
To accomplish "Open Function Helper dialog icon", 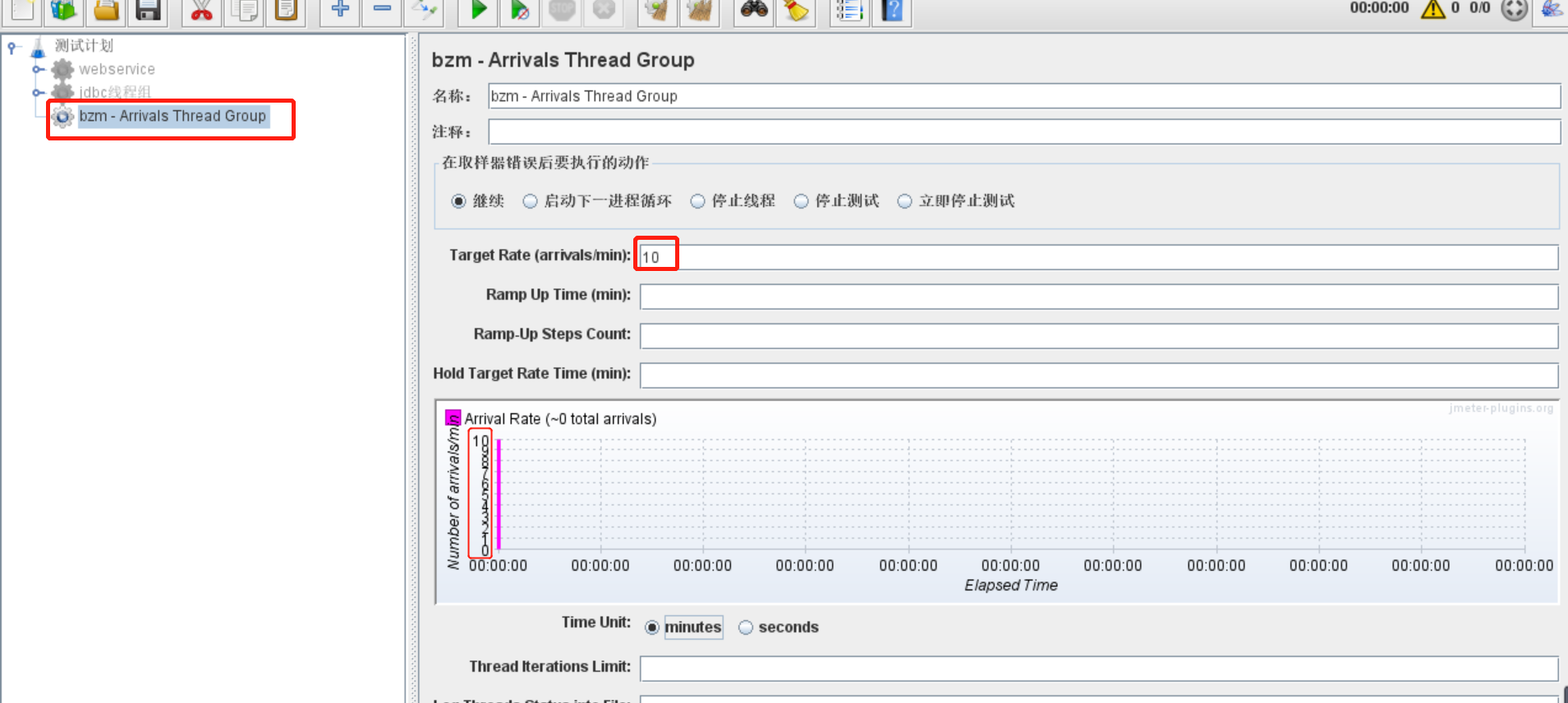I will [x=849, y=10].
